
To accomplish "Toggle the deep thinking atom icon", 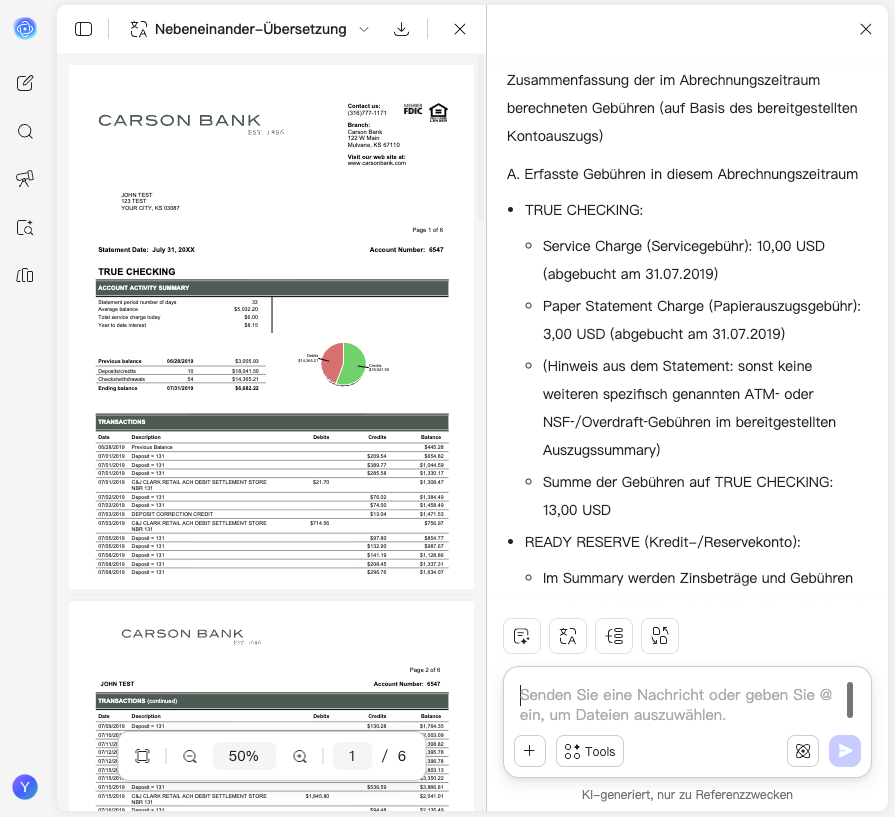I will [x=803, y=751].
